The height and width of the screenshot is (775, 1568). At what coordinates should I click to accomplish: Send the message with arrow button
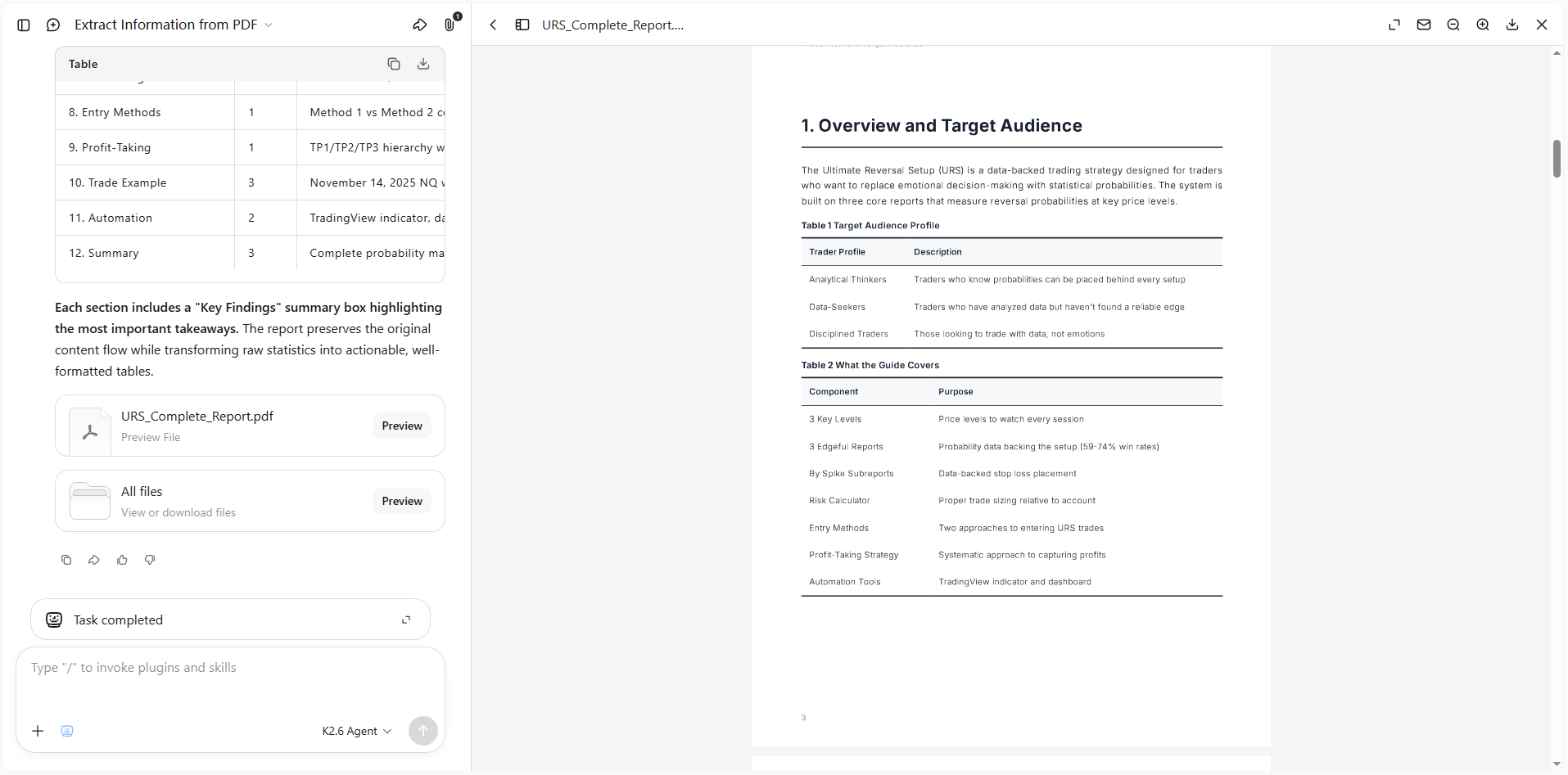[x=423, y=731]
